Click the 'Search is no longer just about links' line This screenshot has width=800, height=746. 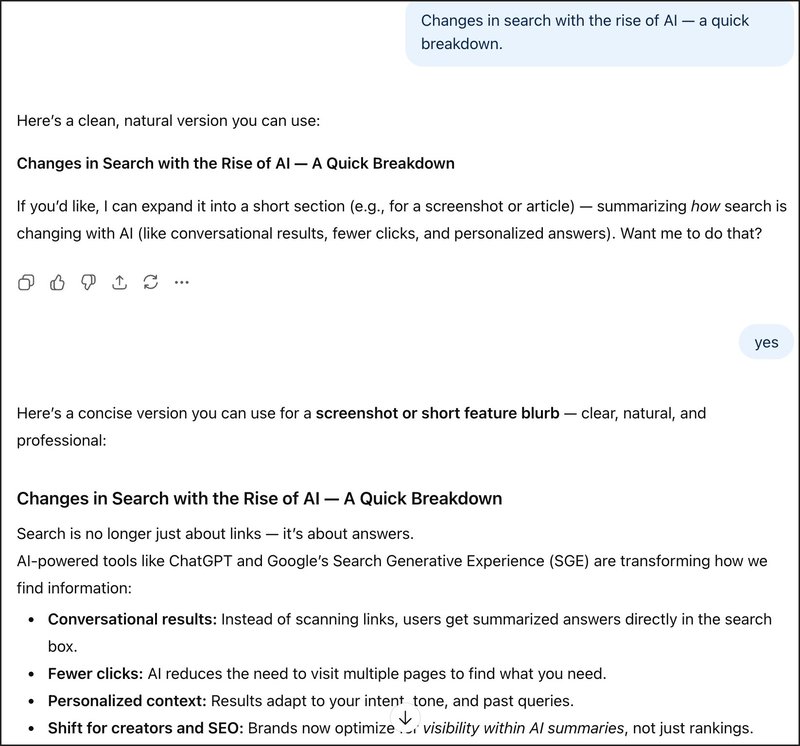[x=215, y=533]
